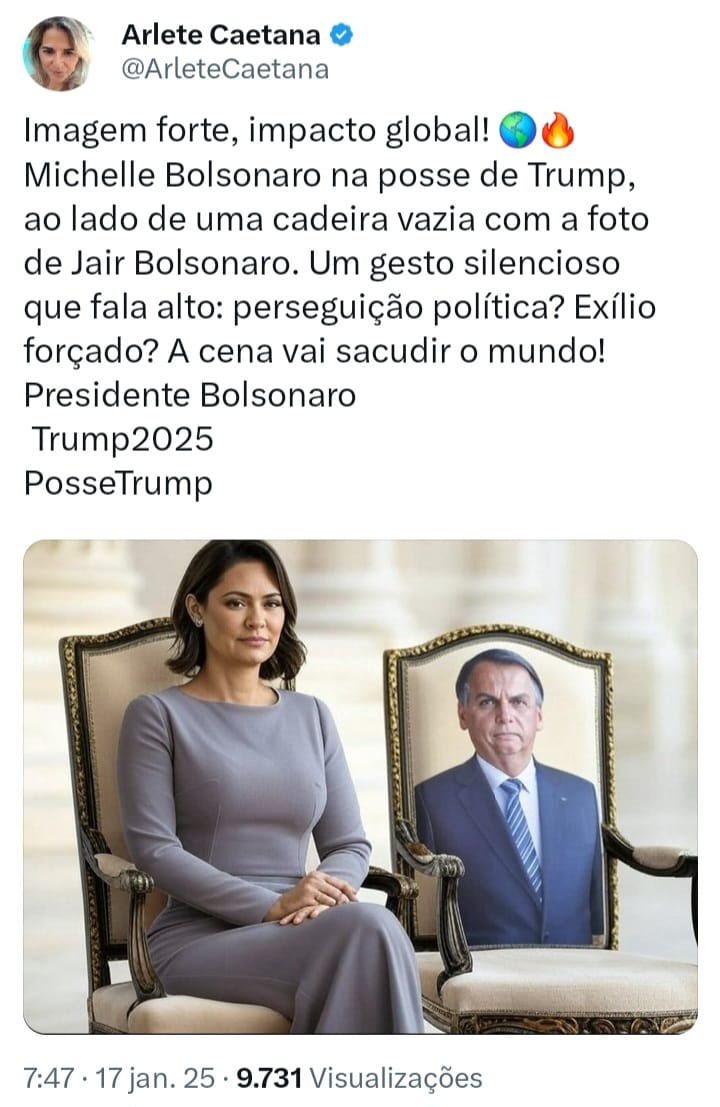
Task: Open the "Arlete Caetana" display name
Action: point(221,34)
